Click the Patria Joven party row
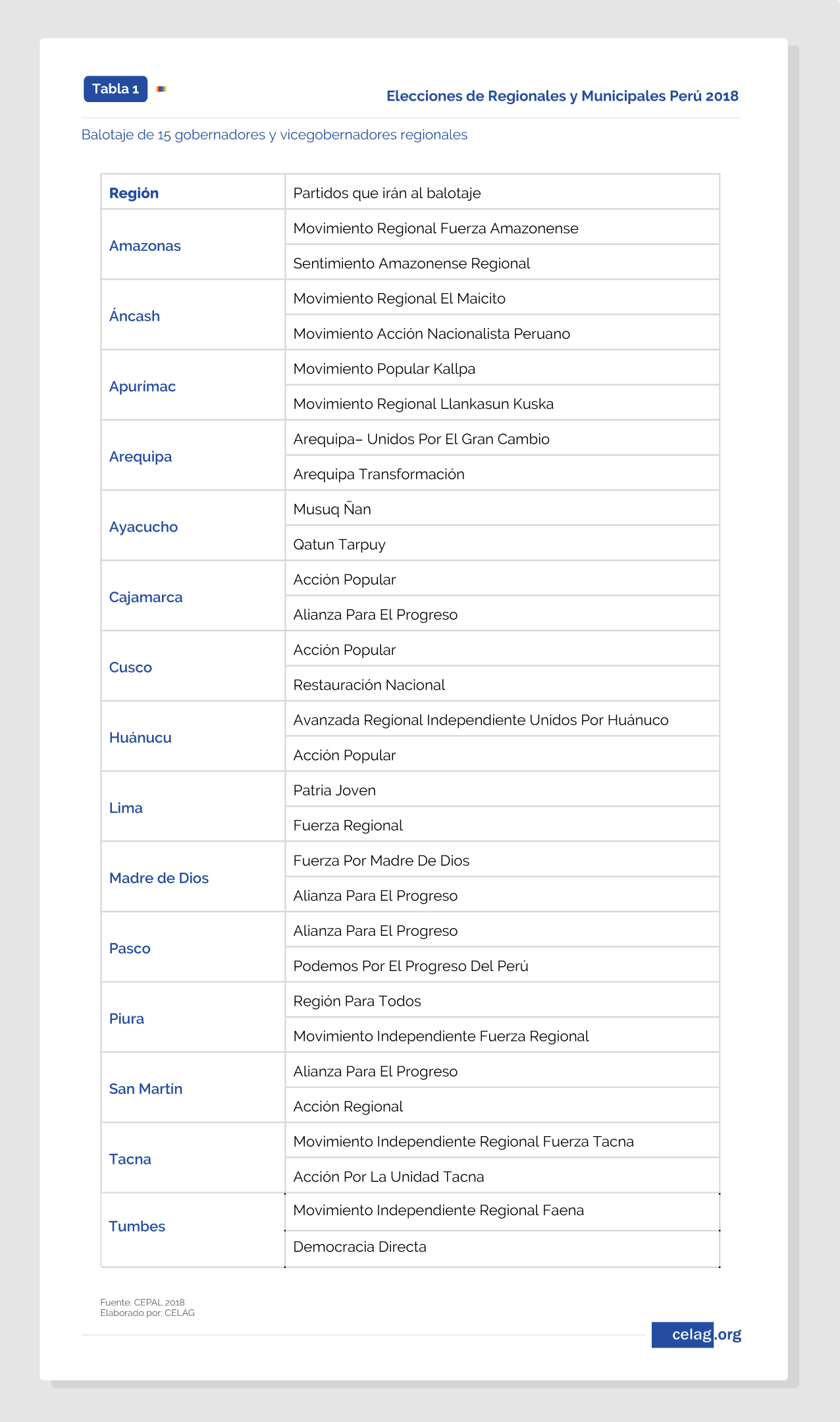 502,790
